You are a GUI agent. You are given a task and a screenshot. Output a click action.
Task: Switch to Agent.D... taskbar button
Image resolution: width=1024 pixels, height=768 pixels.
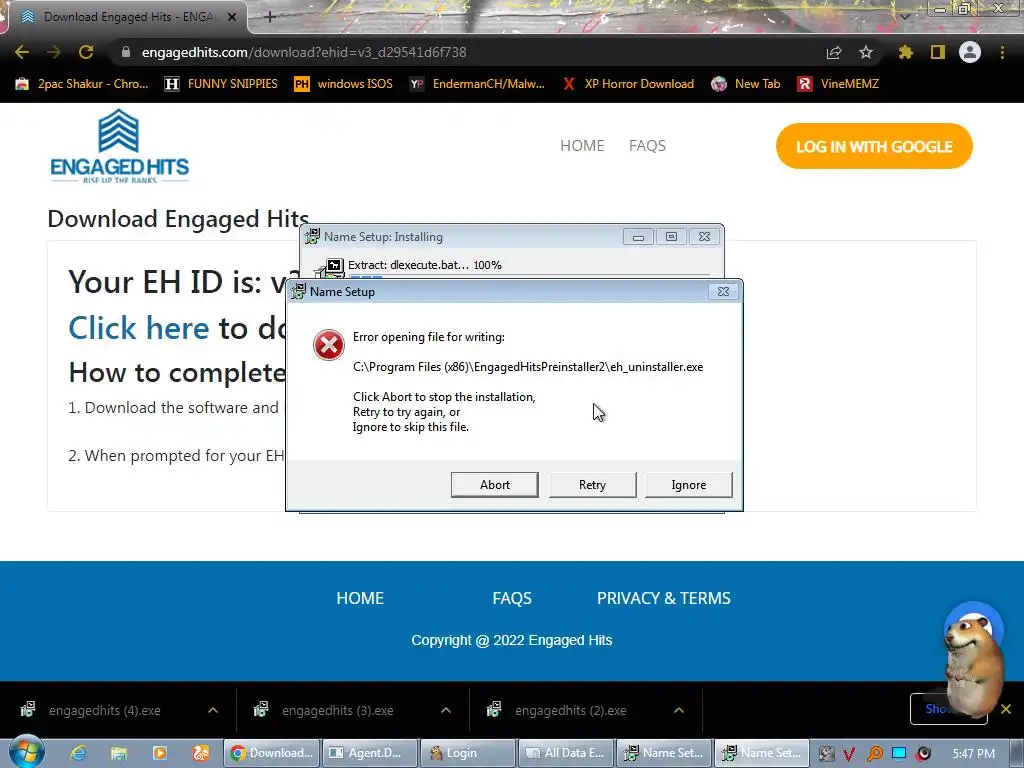[x=370, y=753]
